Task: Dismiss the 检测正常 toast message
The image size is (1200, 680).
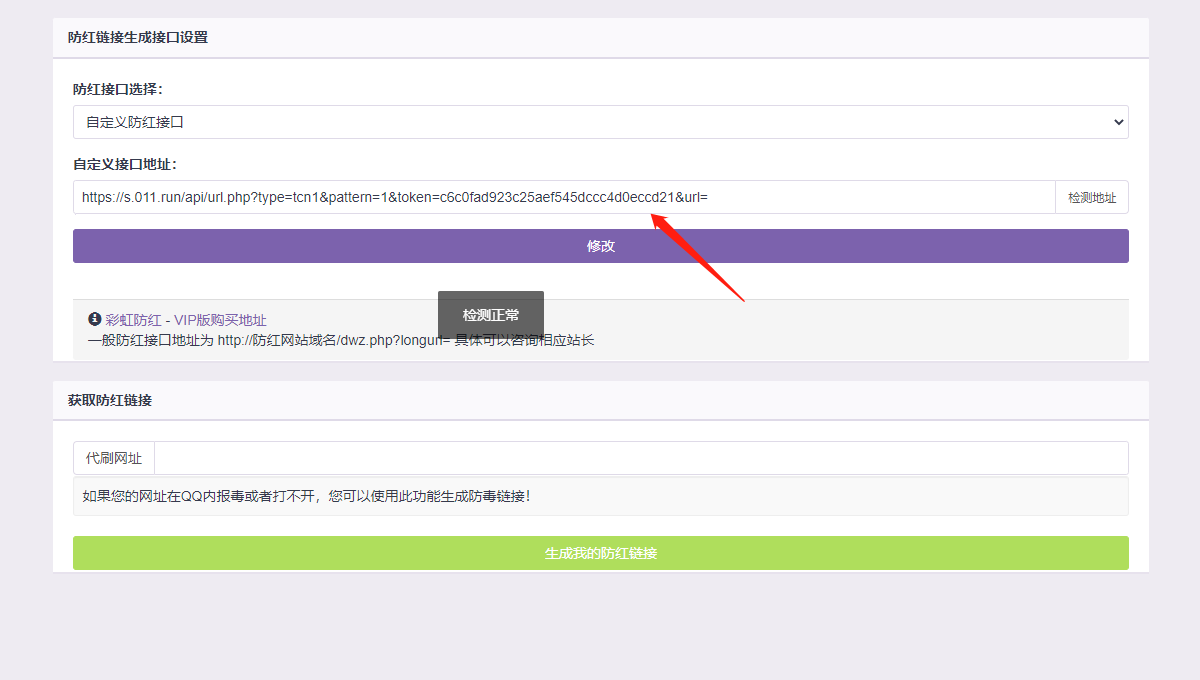Action: tap(491, 315)
